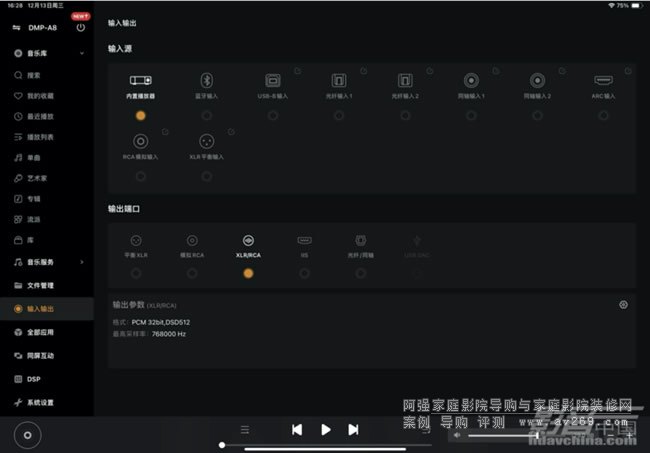Tap the power button beside DMP-A8
Image resolution: width=650 pixels, height=453 pixels.
click(x=80, y=28)
